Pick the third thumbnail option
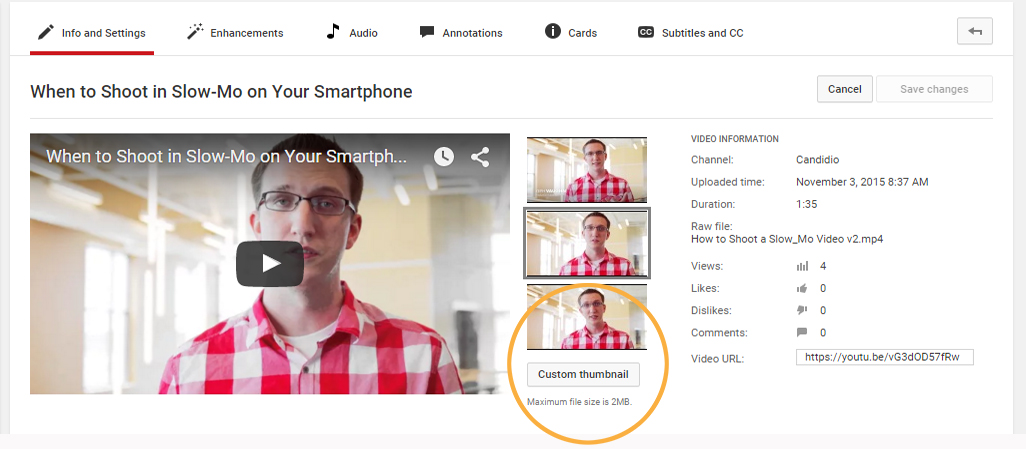The image size is (1026, 449). click(x=587, y=317)
